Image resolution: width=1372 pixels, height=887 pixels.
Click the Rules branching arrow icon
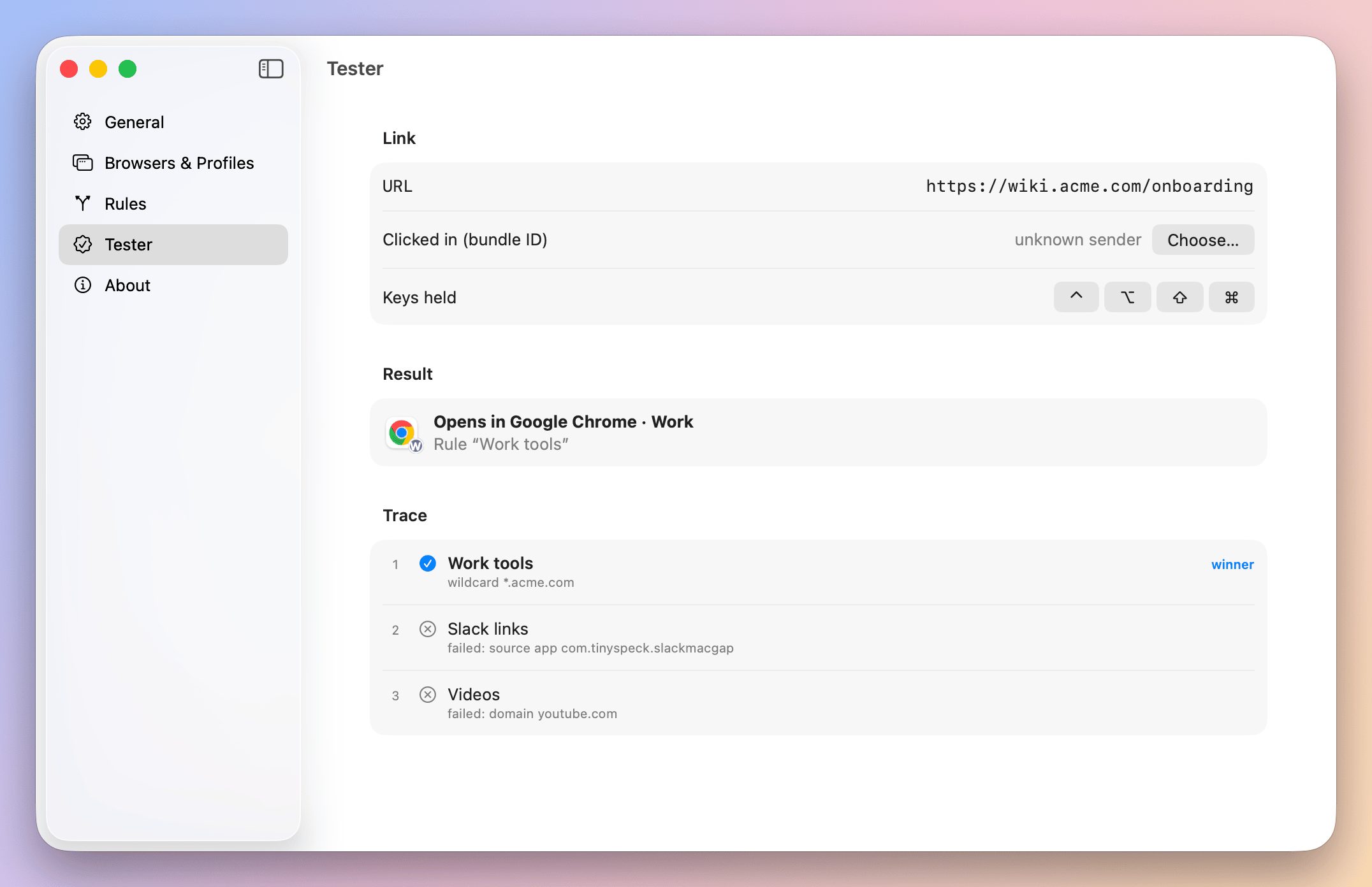point(83,203)
